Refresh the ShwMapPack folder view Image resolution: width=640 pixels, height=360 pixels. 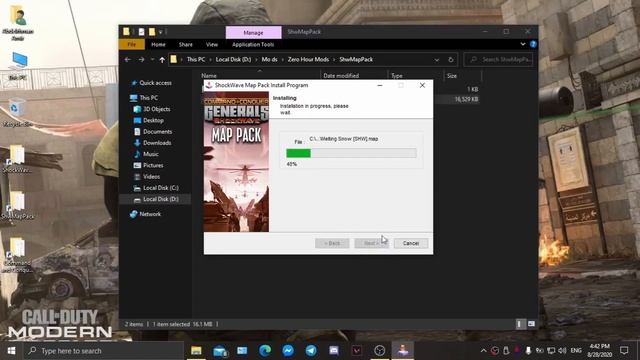coord(451,60)
